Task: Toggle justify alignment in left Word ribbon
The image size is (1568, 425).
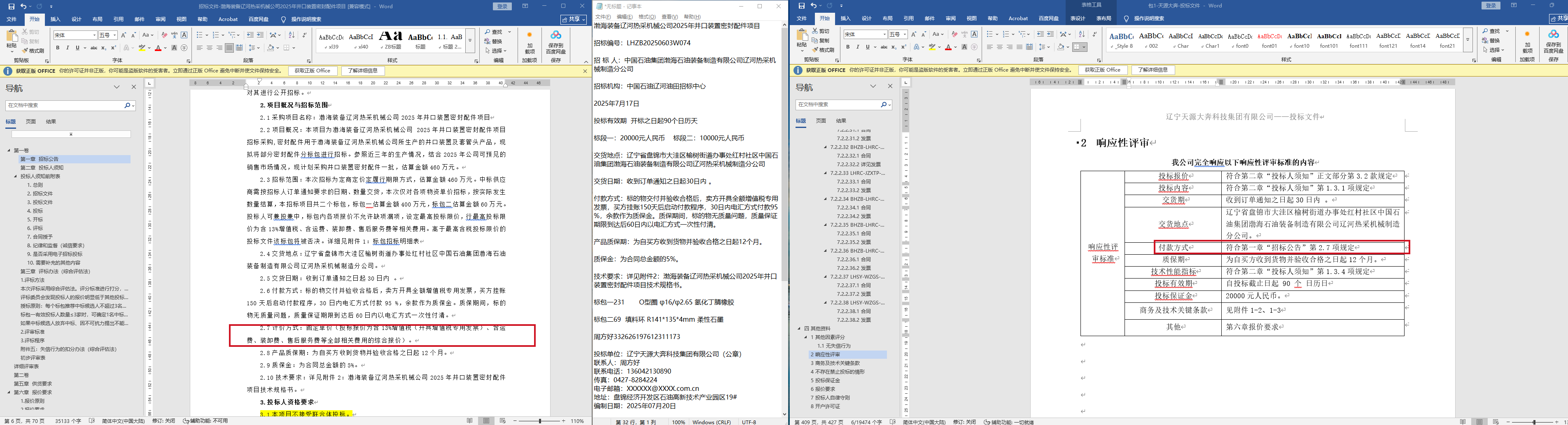Action: coord(229,47)
